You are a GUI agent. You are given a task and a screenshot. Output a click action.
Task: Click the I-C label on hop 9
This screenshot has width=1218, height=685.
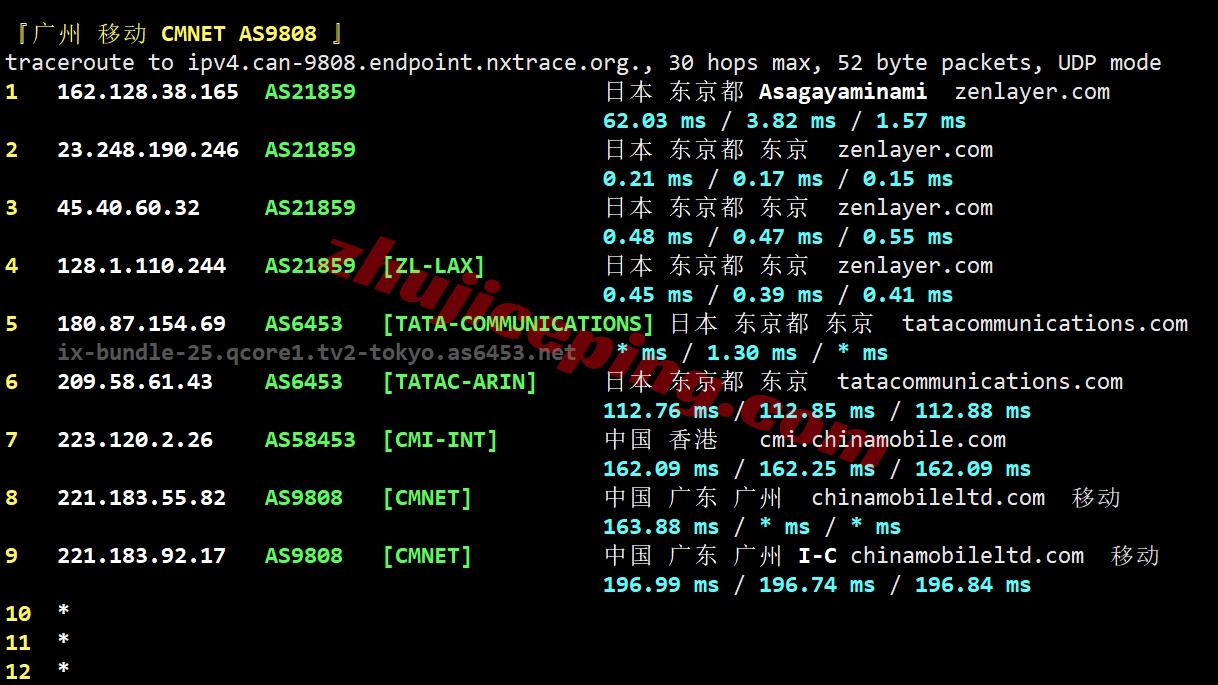(817, 556)
